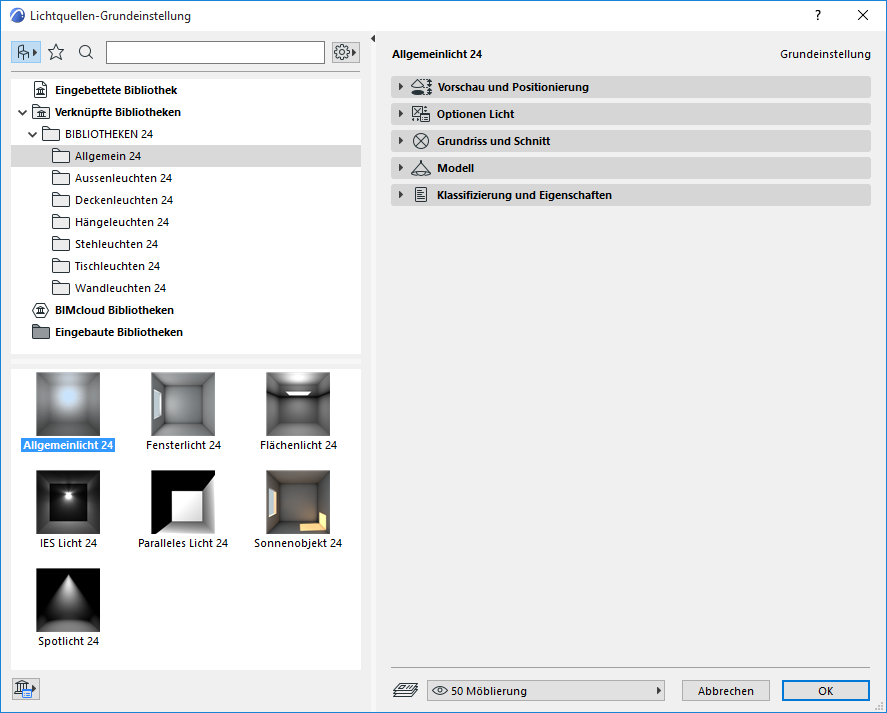Image resolution: width=887 pixels, height=713 pixels.
Task: Select Fensterlicht 24 thumbnail
Action: click(183, 404)
